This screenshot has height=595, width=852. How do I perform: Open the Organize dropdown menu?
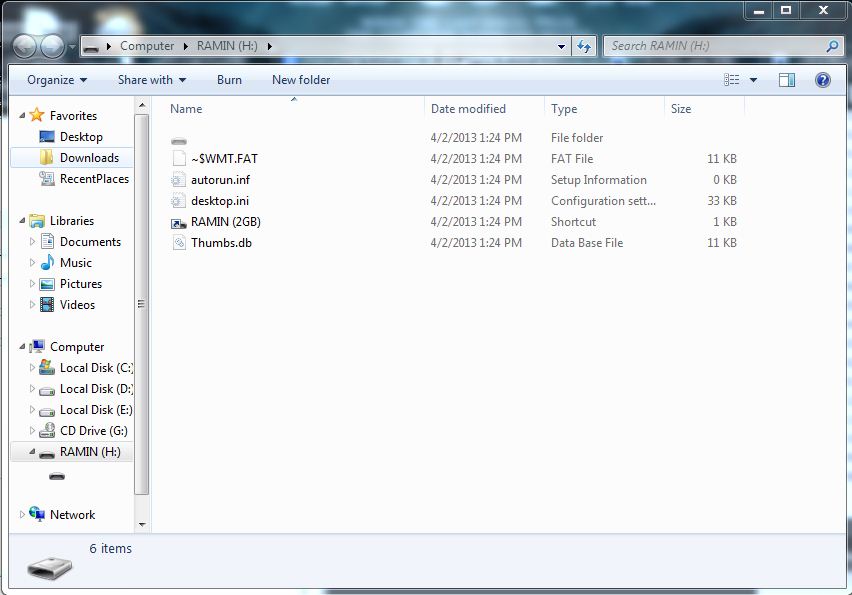(x=57, y=80)
